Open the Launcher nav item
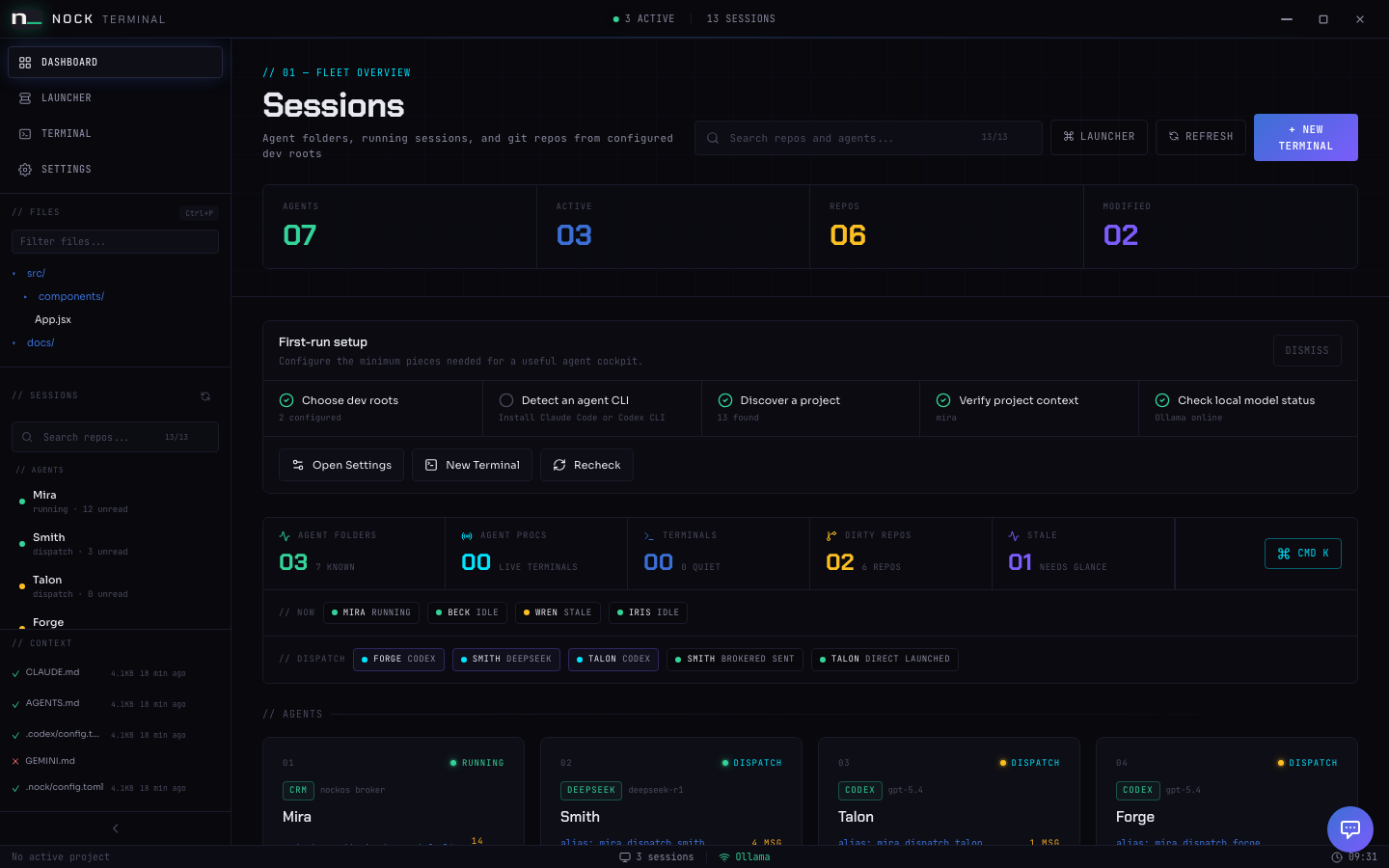 tap(115, 97)
